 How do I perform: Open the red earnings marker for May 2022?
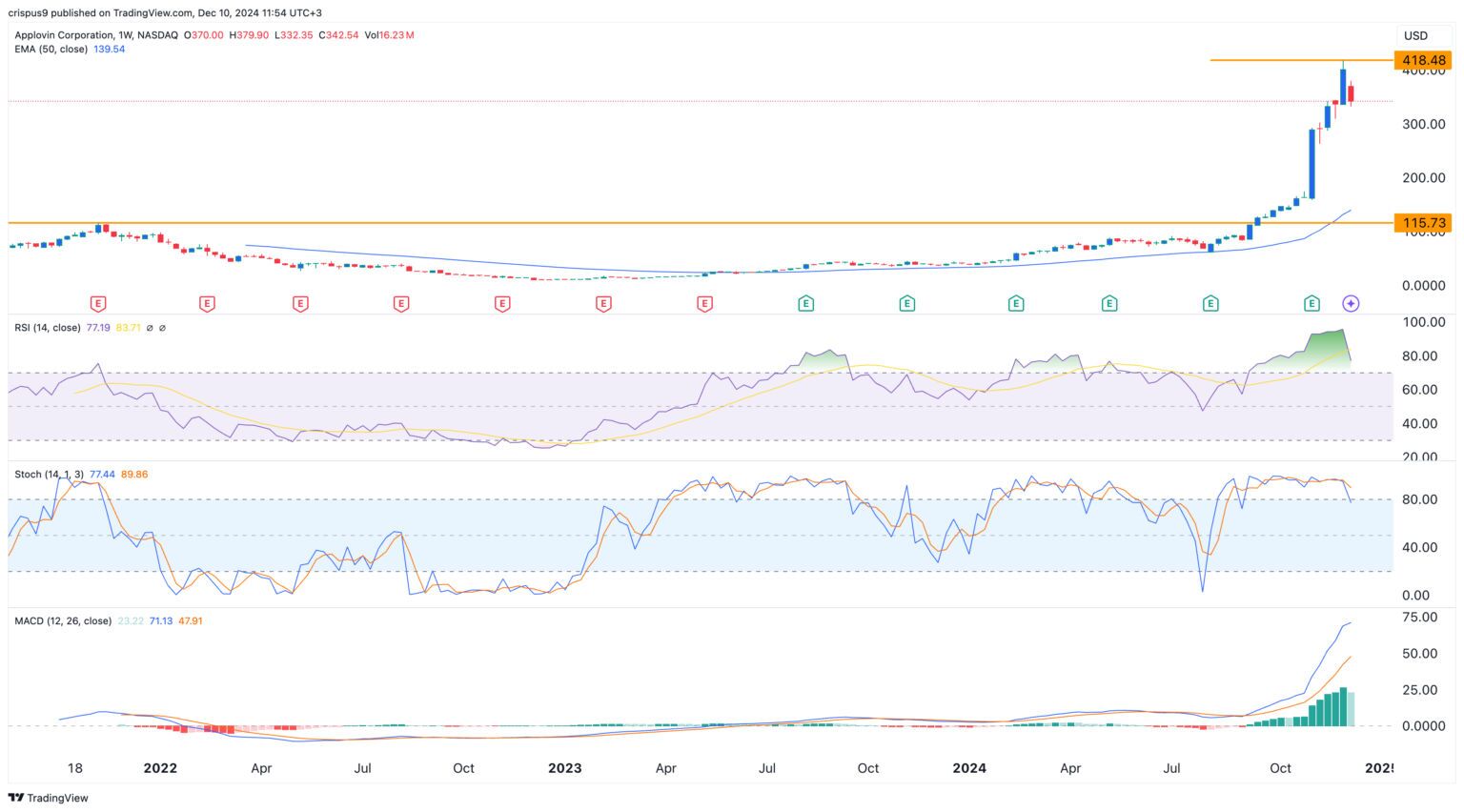click(300, 304)
